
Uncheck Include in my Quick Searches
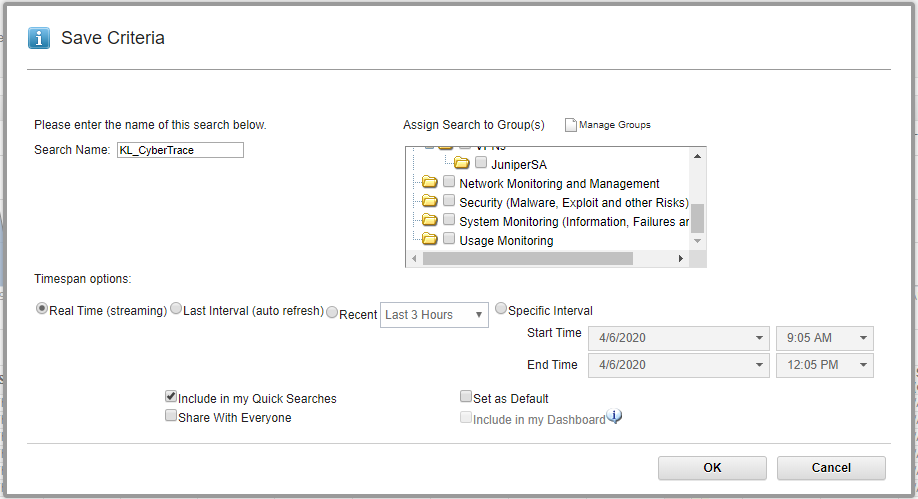[x=171, y=397]
